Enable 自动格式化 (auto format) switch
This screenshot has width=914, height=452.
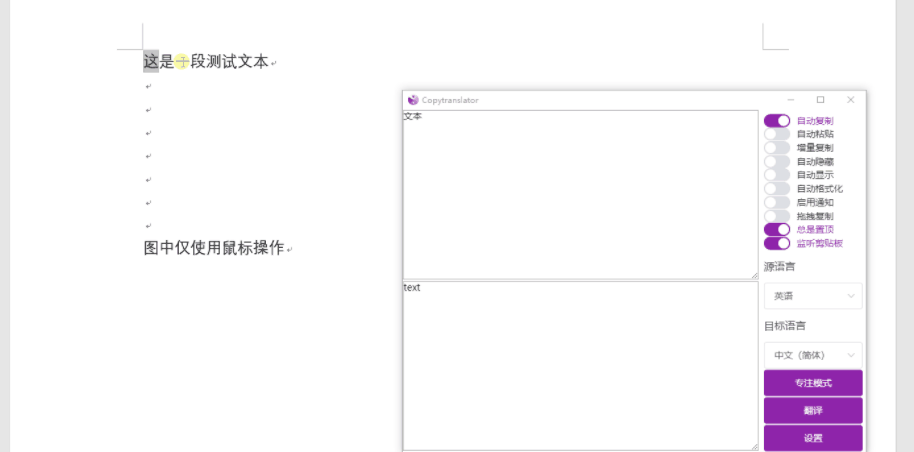pyautogui.click(x=777, y=188)
